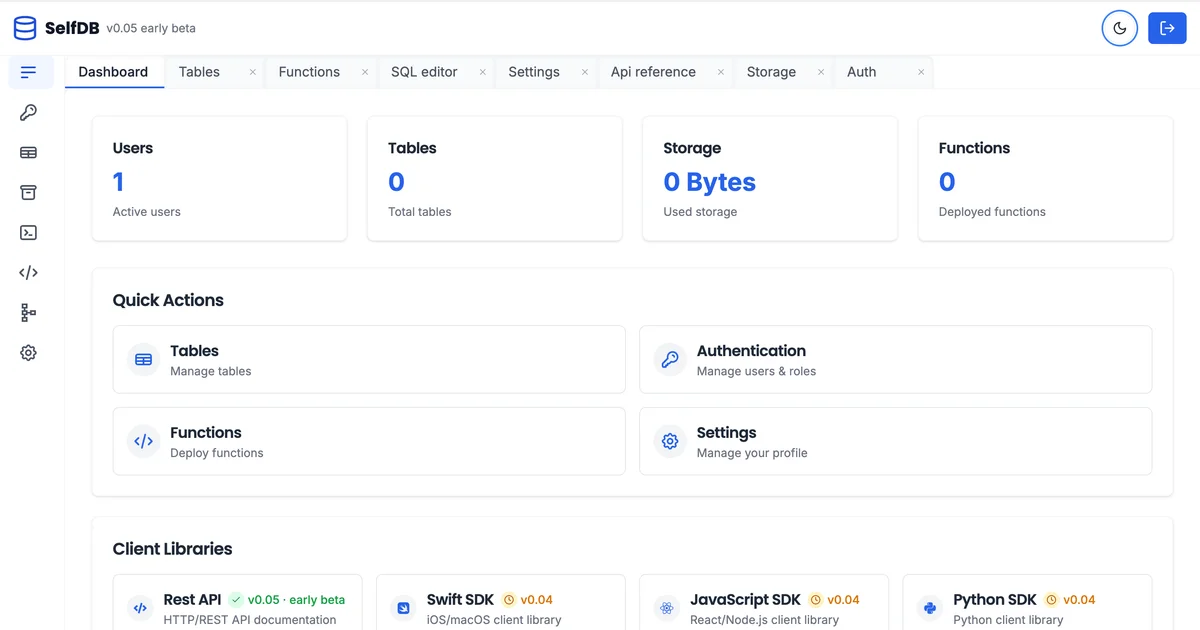Close the Tables tab
The width and height of the screenshot is (1200, 630).
tap(253, 72)
